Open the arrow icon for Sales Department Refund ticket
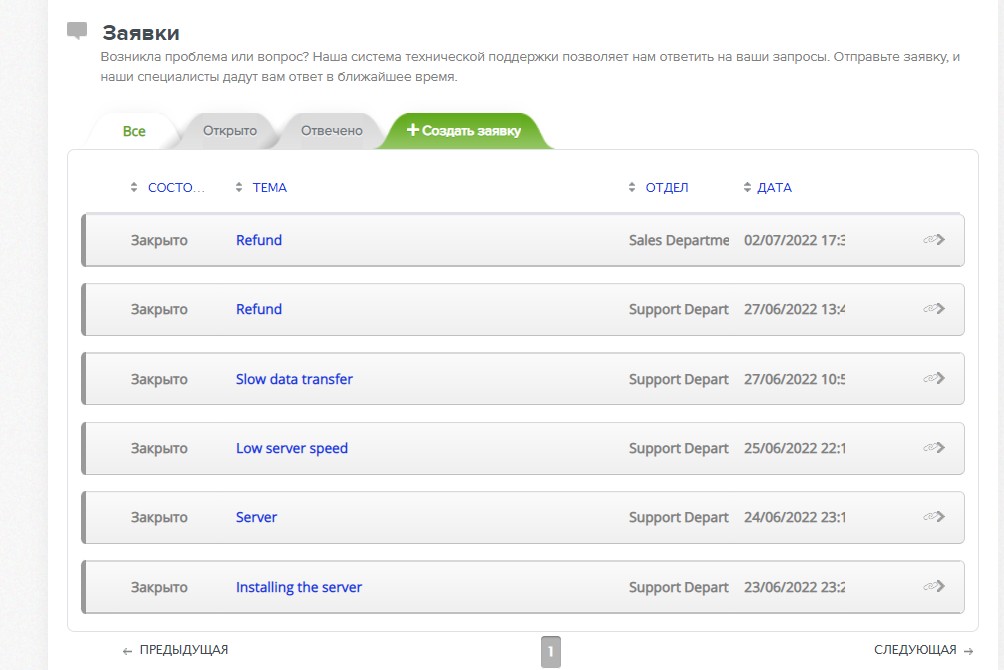 [x=934, y=240]
